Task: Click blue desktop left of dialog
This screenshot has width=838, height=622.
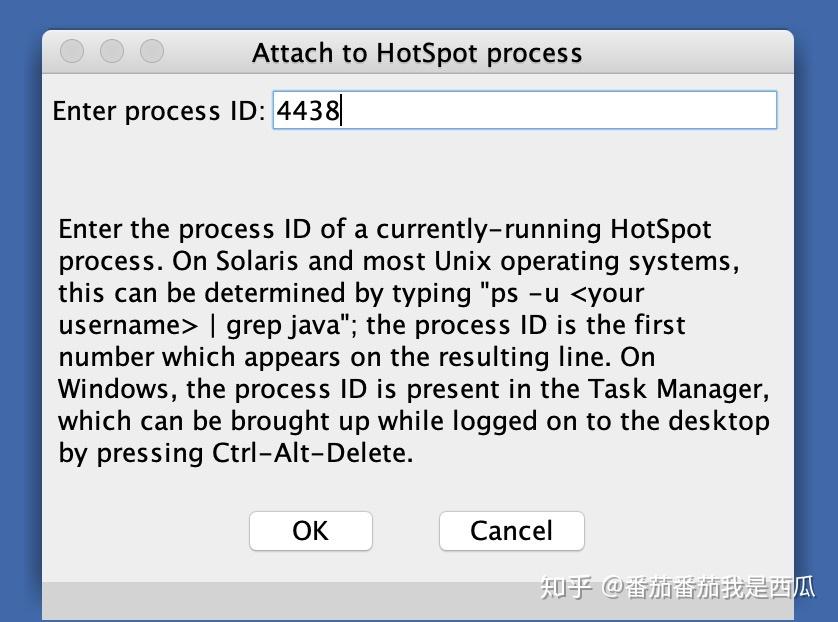Action: coord(20,300)
